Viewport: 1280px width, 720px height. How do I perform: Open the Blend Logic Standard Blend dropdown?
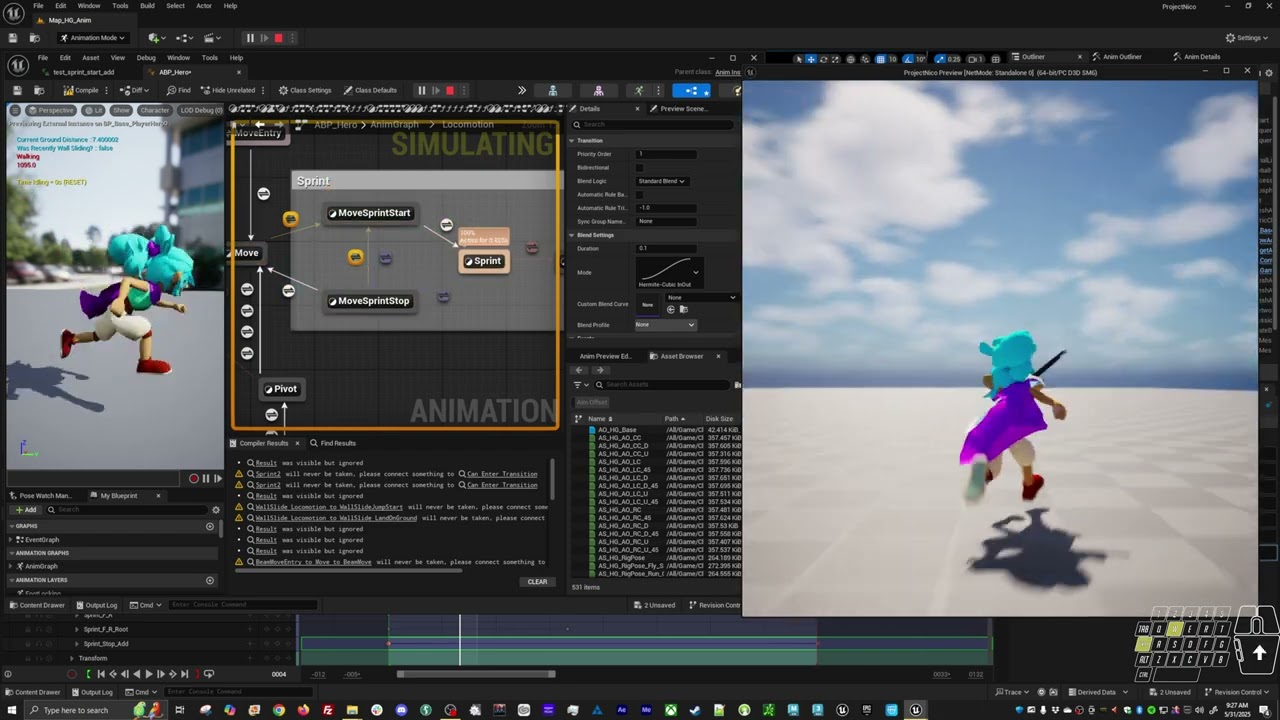coord(661,181)
